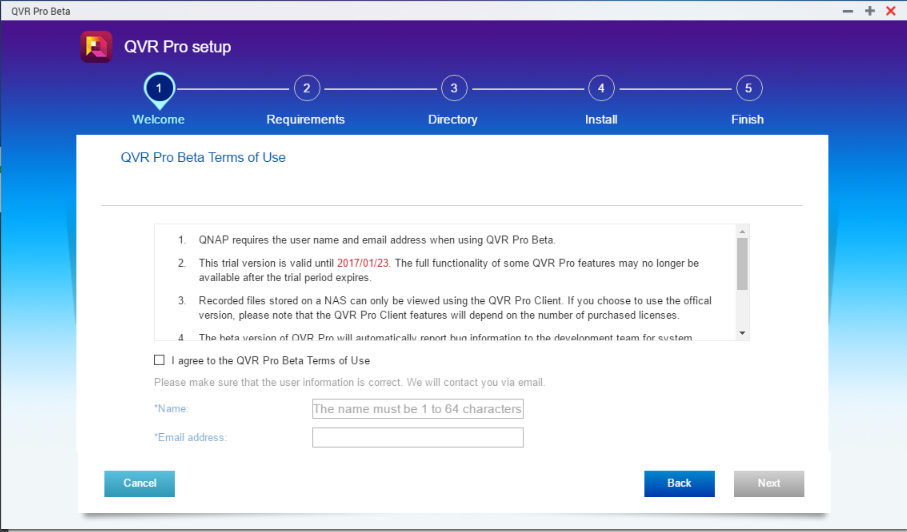The width and height of the screenshot is (907, 532).
Task: Agree to the QVR Pro Beta Terms checkbox
Action: pos(159,360)
